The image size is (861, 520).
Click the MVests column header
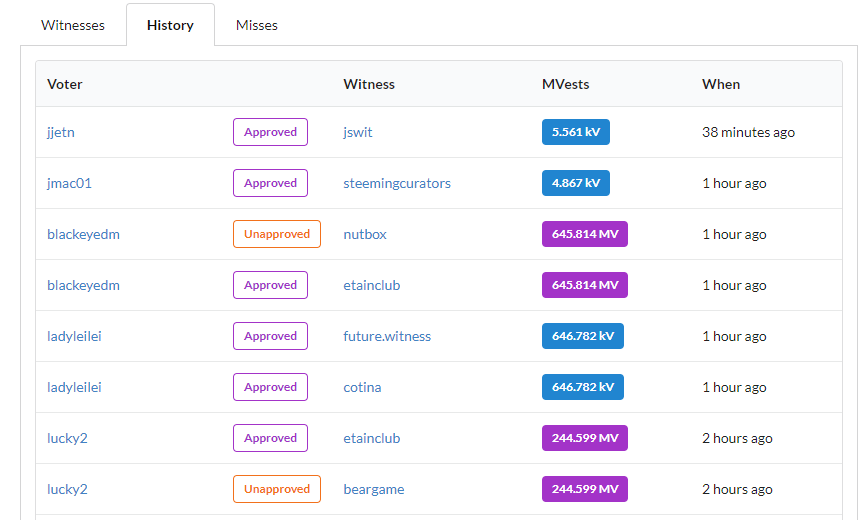point(566,84)
